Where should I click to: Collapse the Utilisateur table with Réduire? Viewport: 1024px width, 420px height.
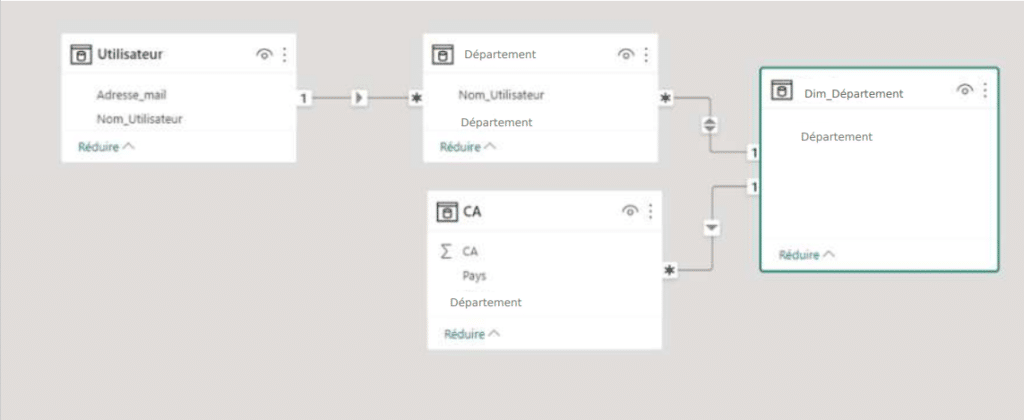(106, 147)
